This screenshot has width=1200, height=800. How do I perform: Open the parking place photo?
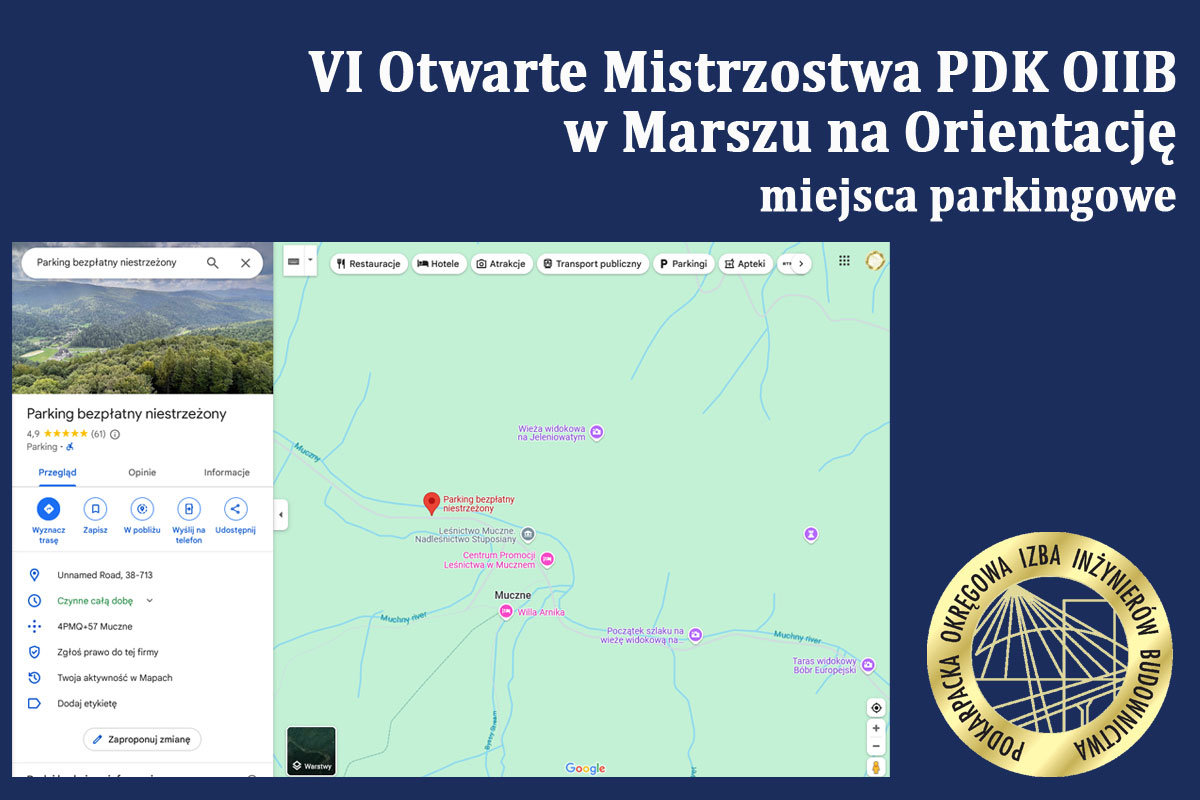tap(142, 319)
